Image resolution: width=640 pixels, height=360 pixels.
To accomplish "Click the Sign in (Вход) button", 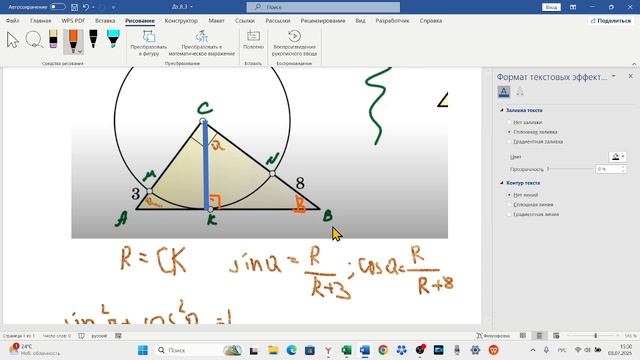I will 551,7.
